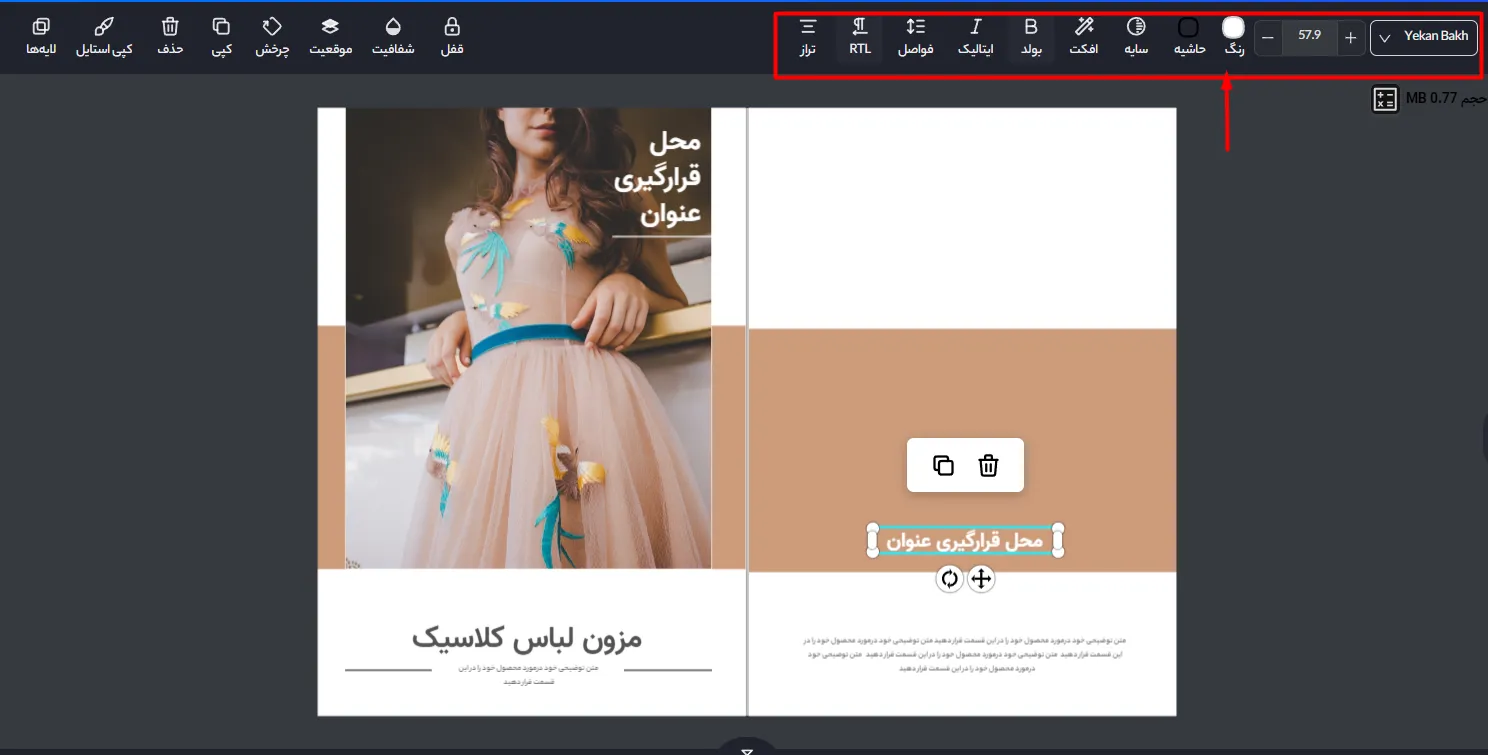Select the text box محل قرارگیری عنوان on the right page
This screenshot has height=755, width=1488.
click(x=964, y=541)
